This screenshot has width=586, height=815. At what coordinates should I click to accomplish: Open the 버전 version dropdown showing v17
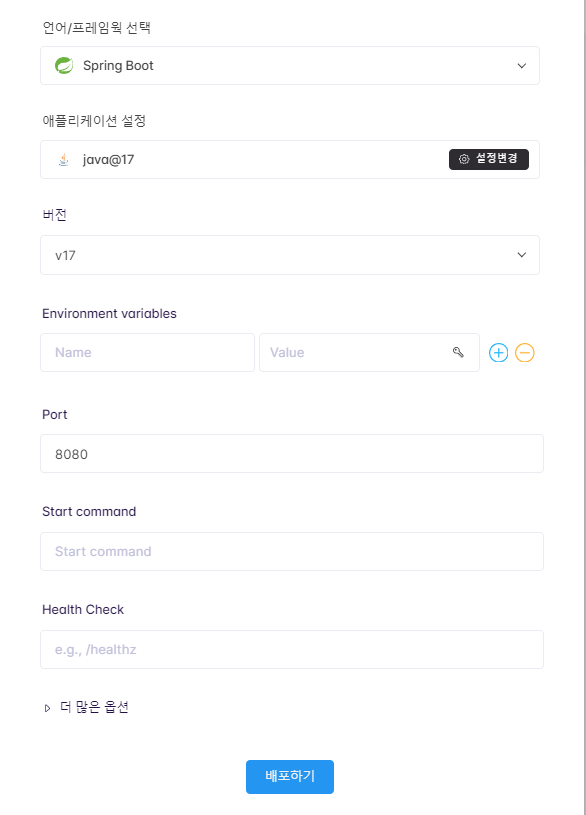coord(290,255)
